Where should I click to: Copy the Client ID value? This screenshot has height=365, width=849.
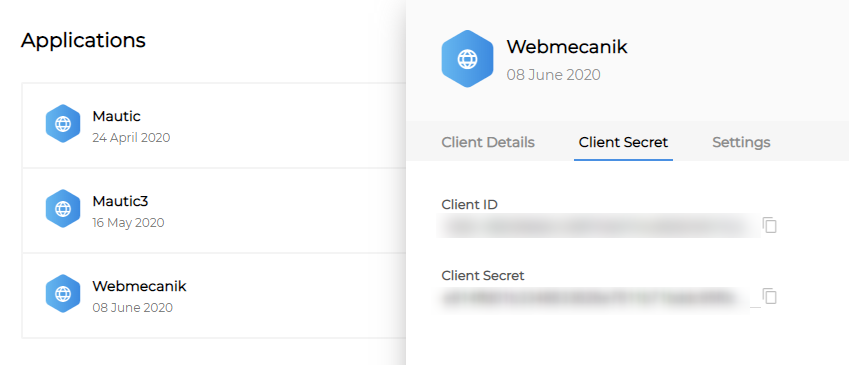pos(769,225)
